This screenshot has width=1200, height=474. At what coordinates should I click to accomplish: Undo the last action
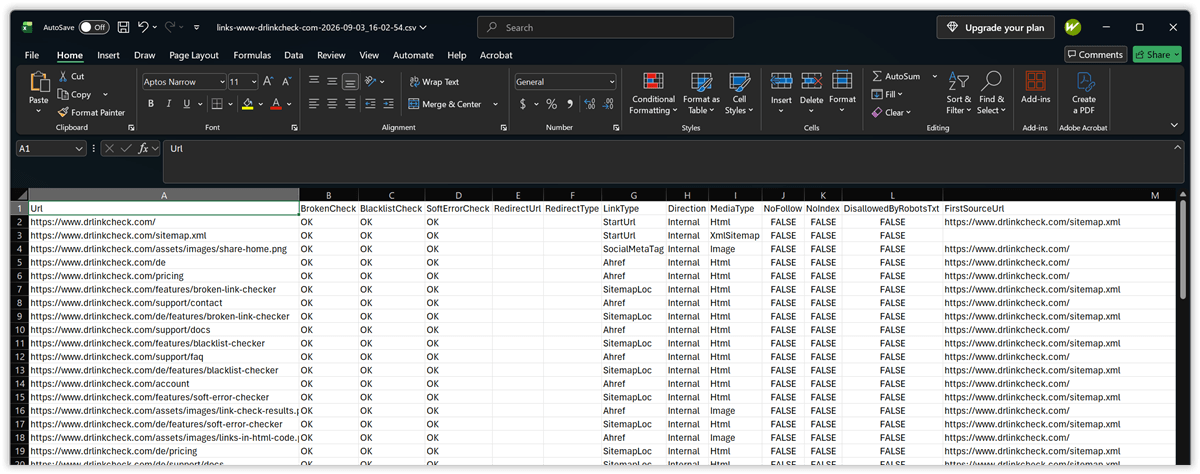point(144,27)
